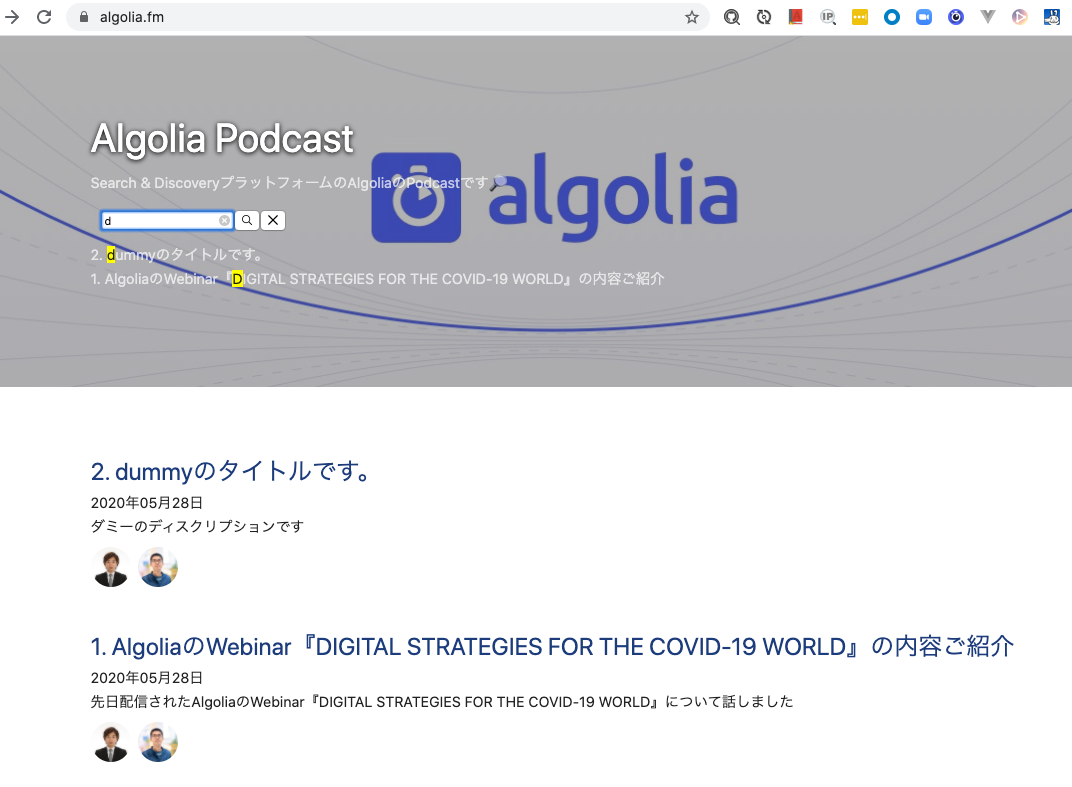Bookmark page with the star icon

coord(692,17)
